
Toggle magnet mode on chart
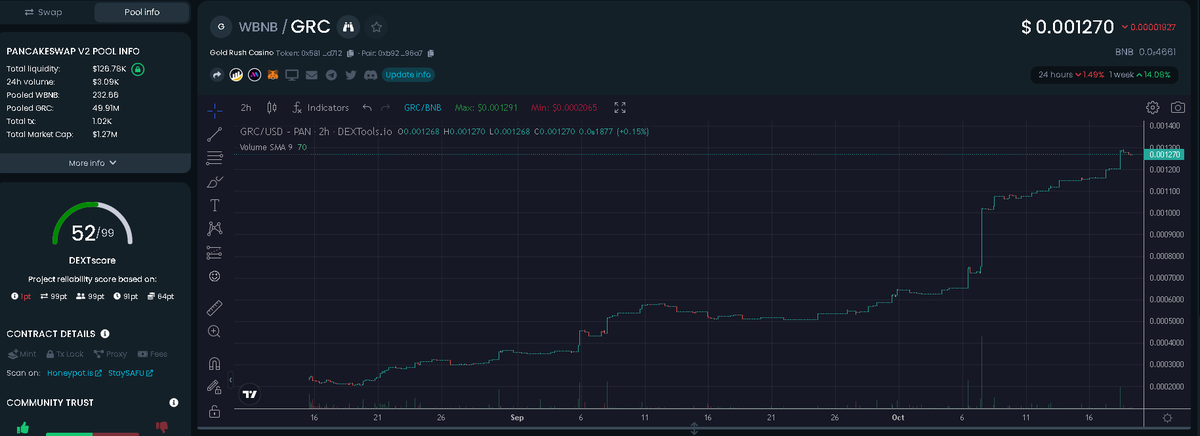[214, 363]
